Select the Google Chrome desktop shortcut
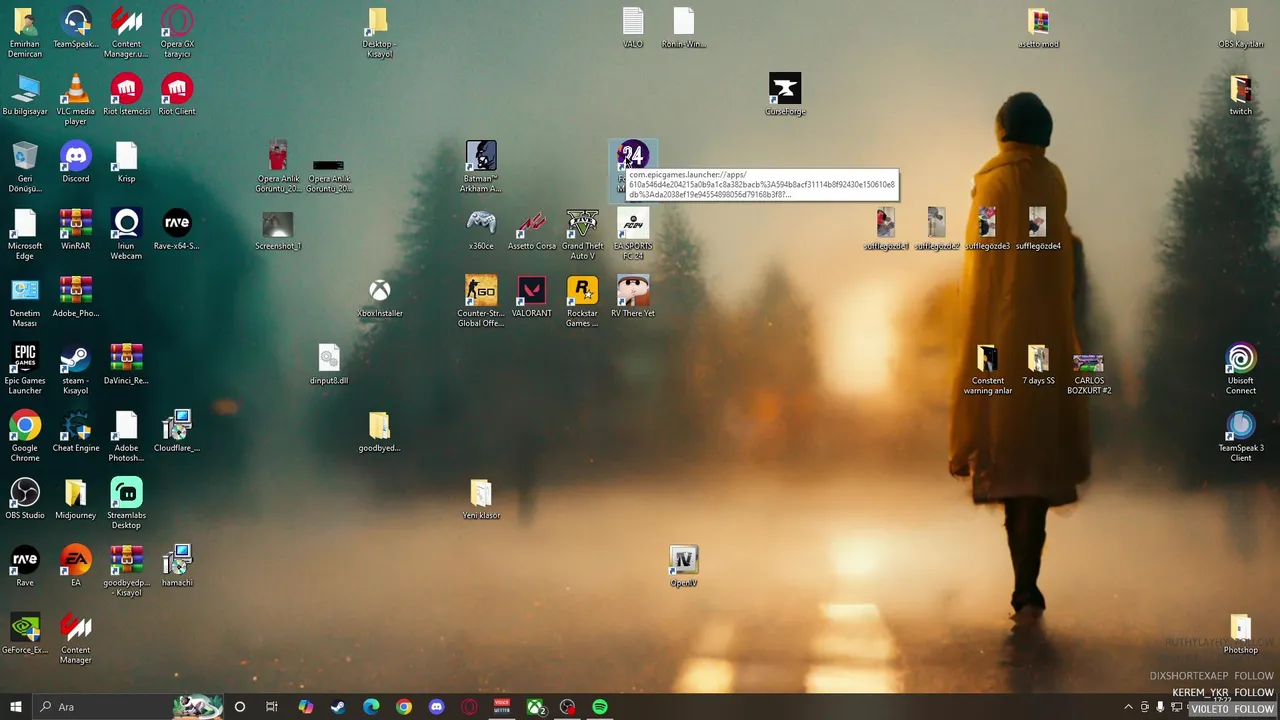The height and width of the screenshot is (720, 1280). click(x=25, y=436)
